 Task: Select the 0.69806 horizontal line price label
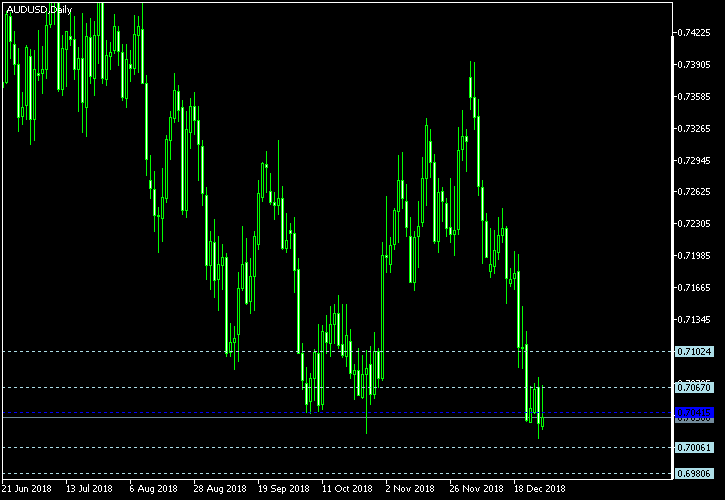(694, 473)
